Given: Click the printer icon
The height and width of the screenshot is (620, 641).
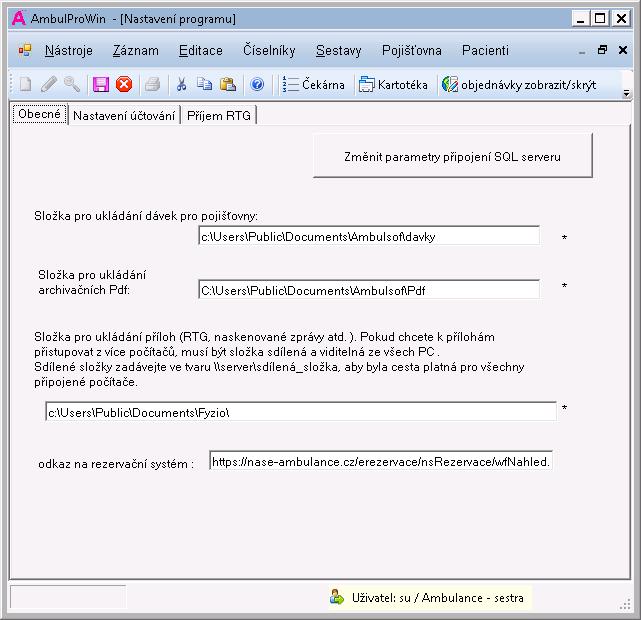Looking at the screenshot, I should (152, 84).
